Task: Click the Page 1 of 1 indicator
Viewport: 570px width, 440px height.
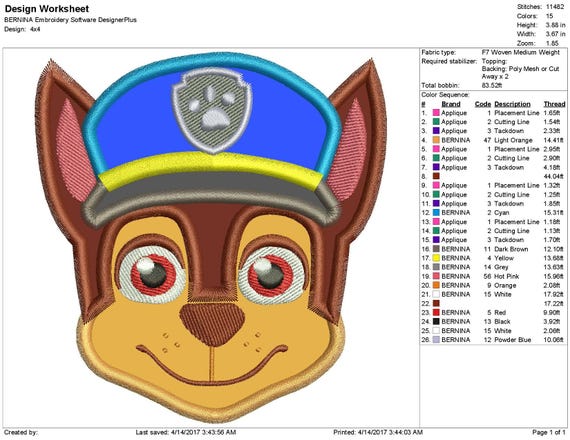Action: click(x=549, y=432)
